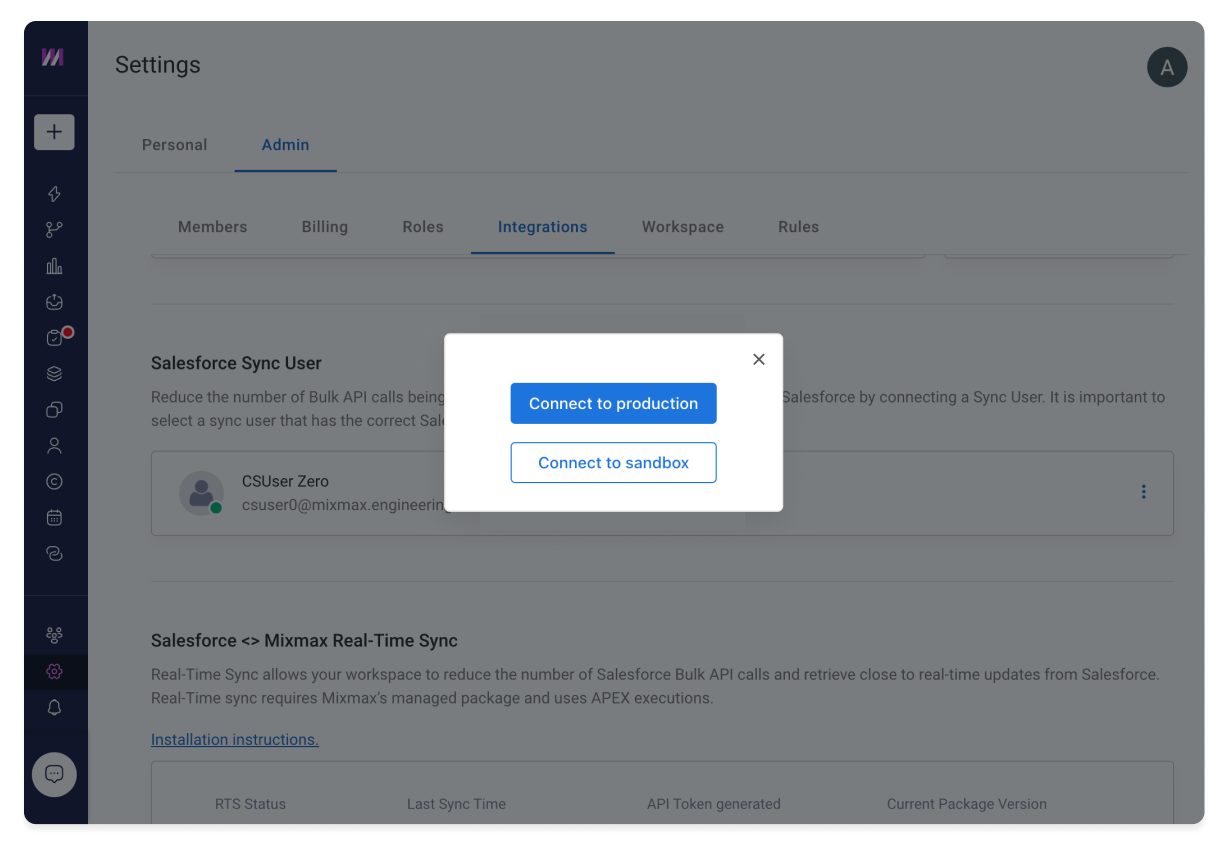The height and width of the screenshot is (845, 1229).
Task: Open the three-dot menu for CSUser Zero
Action: pyautogui.click(x=1143, y=491)
